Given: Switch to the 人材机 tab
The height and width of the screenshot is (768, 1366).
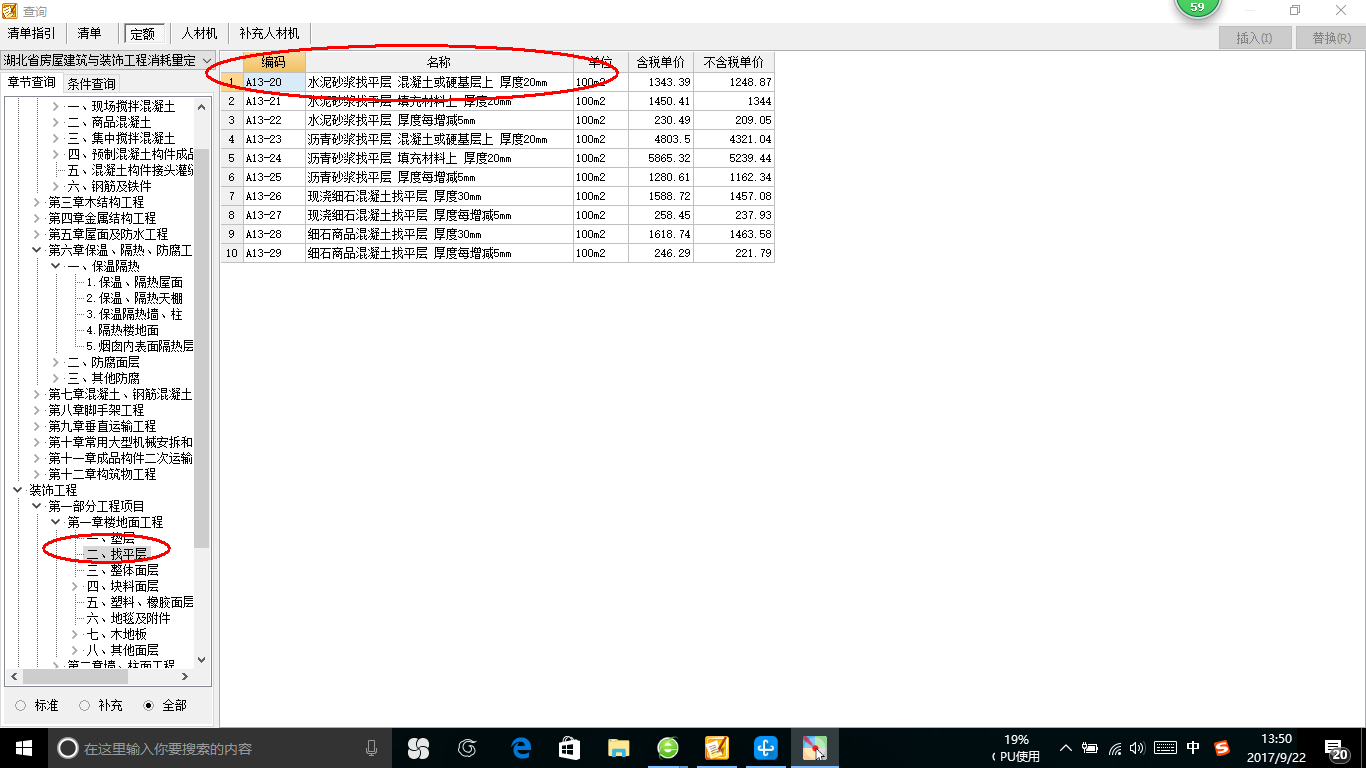Looking at the screenshot, I should 199,33.
